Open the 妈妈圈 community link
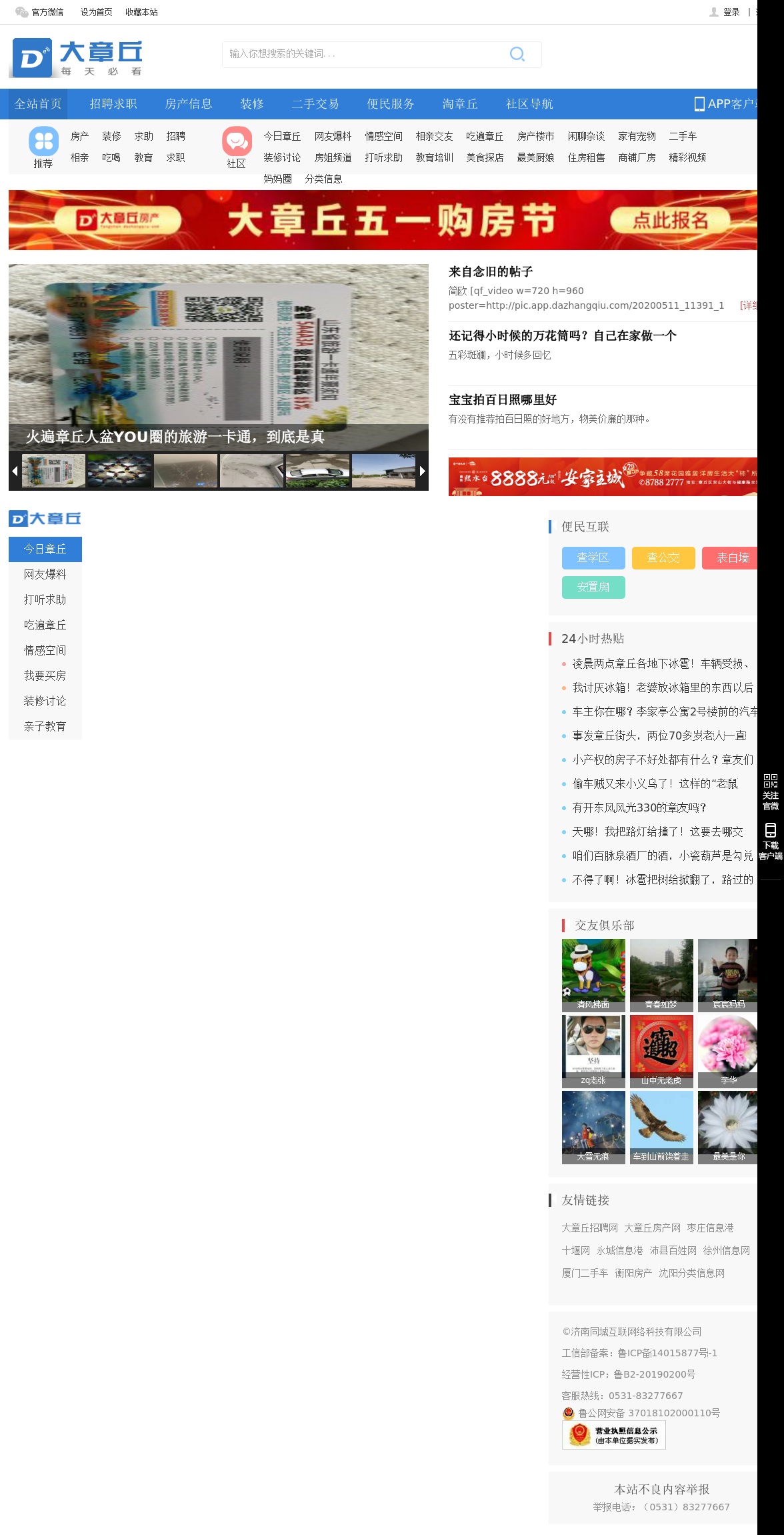This screenshot has height=1535, width=784. pyautogui.click(x=278, y=179)
